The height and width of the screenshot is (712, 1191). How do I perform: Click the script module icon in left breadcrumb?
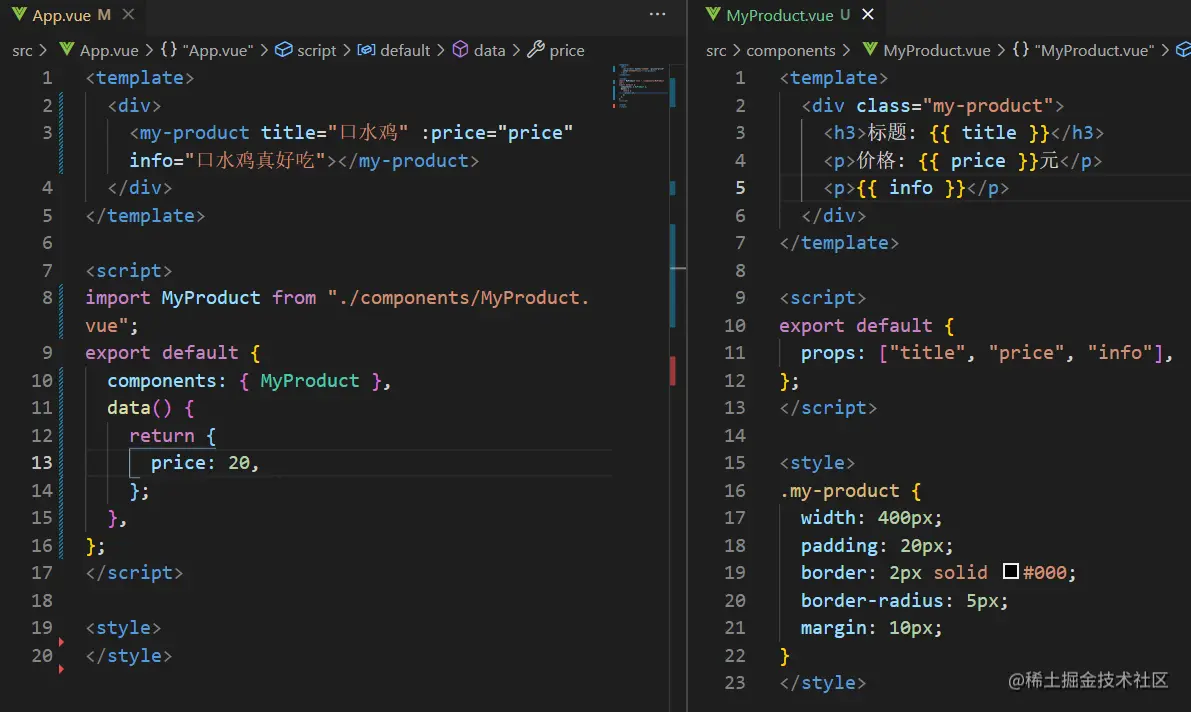[x=283, y=49]
